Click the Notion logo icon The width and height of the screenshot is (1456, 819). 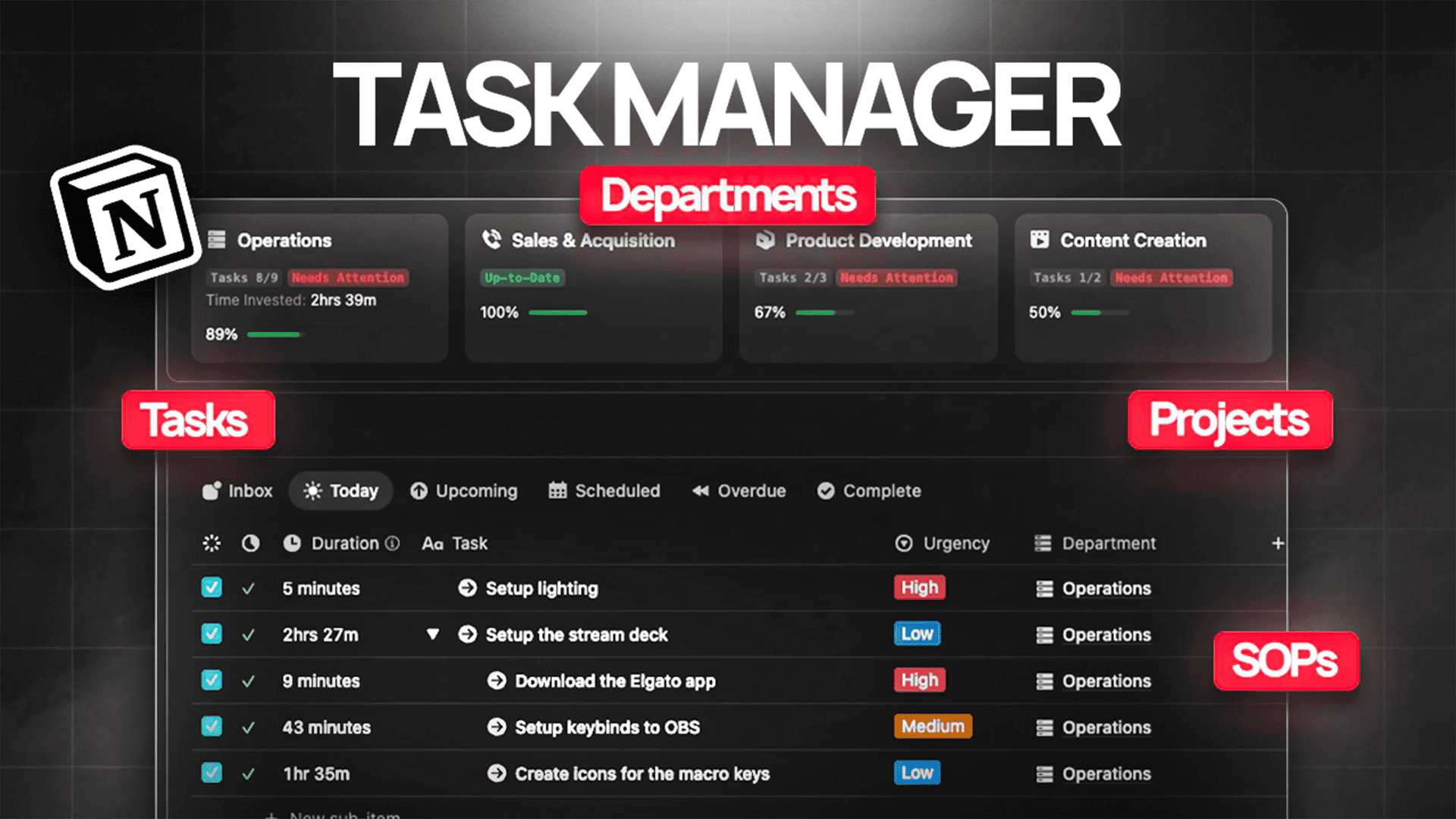tap(126, 218)
